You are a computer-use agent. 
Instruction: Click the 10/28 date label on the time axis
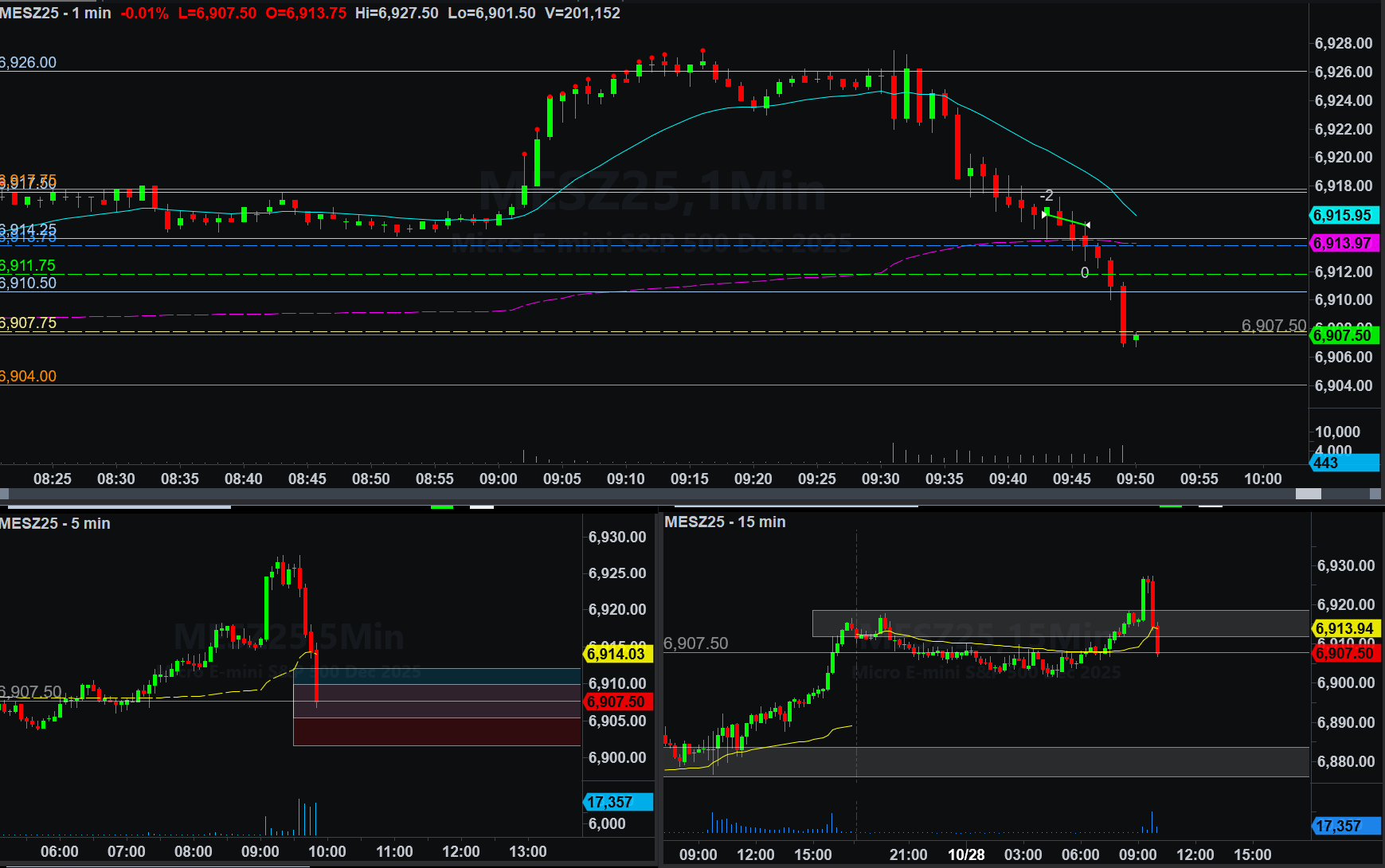(x=965, y=854)
